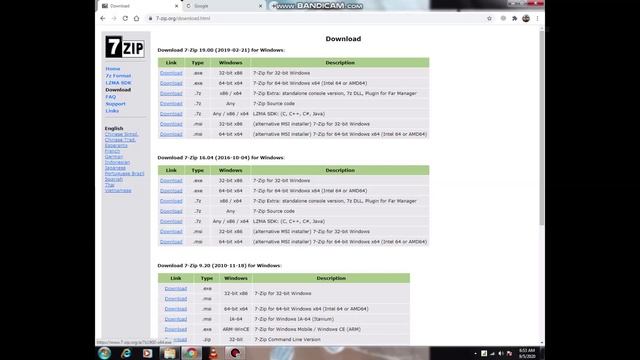Switch to the Download tab
The width and height of the screenshot is (640, 360).
click(x=139, y=6)
